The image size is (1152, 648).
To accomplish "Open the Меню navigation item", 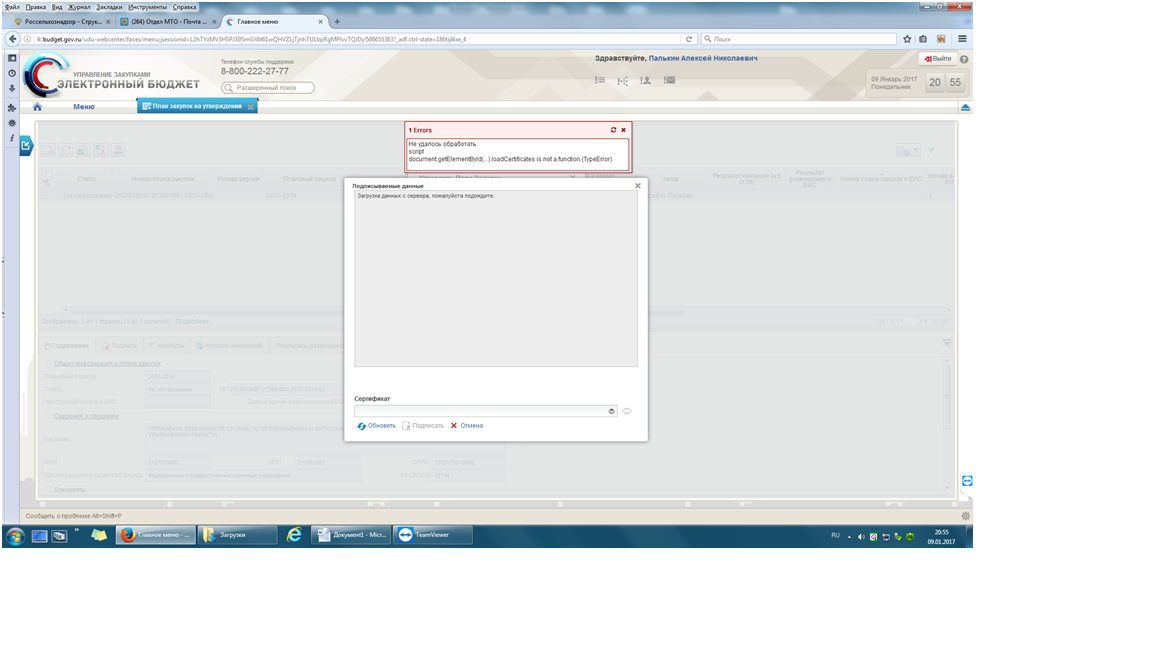I will tap(84, 107).
